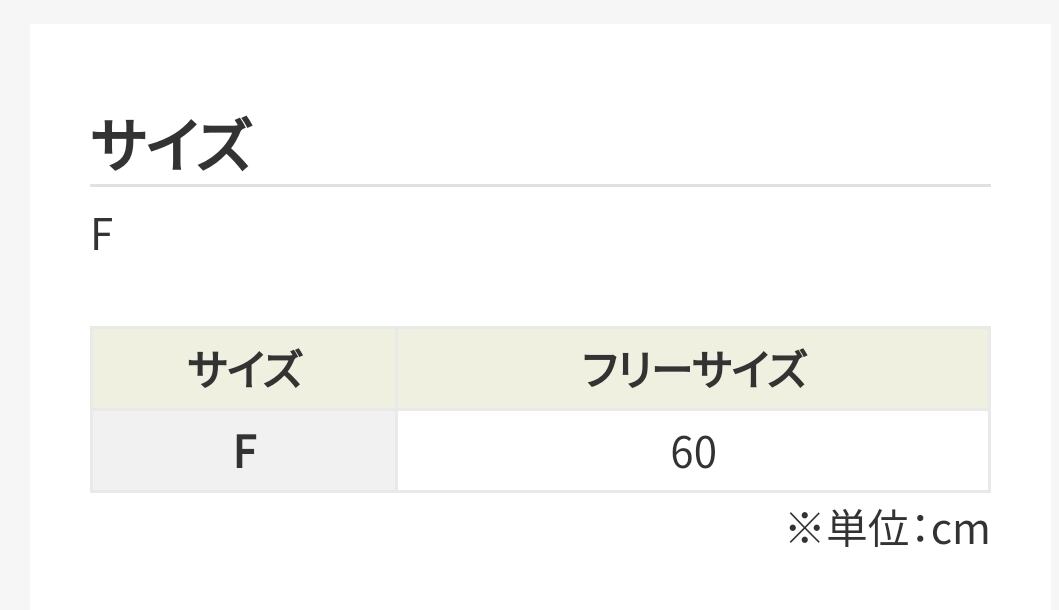
Task: Click empty white area left of unit note
Action: click(x=400, y=529)
